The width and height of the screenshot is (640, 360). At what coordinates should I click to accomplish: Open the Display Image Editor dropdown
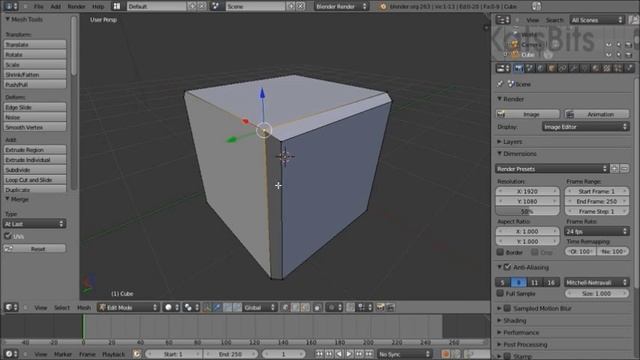click(585, 127)
